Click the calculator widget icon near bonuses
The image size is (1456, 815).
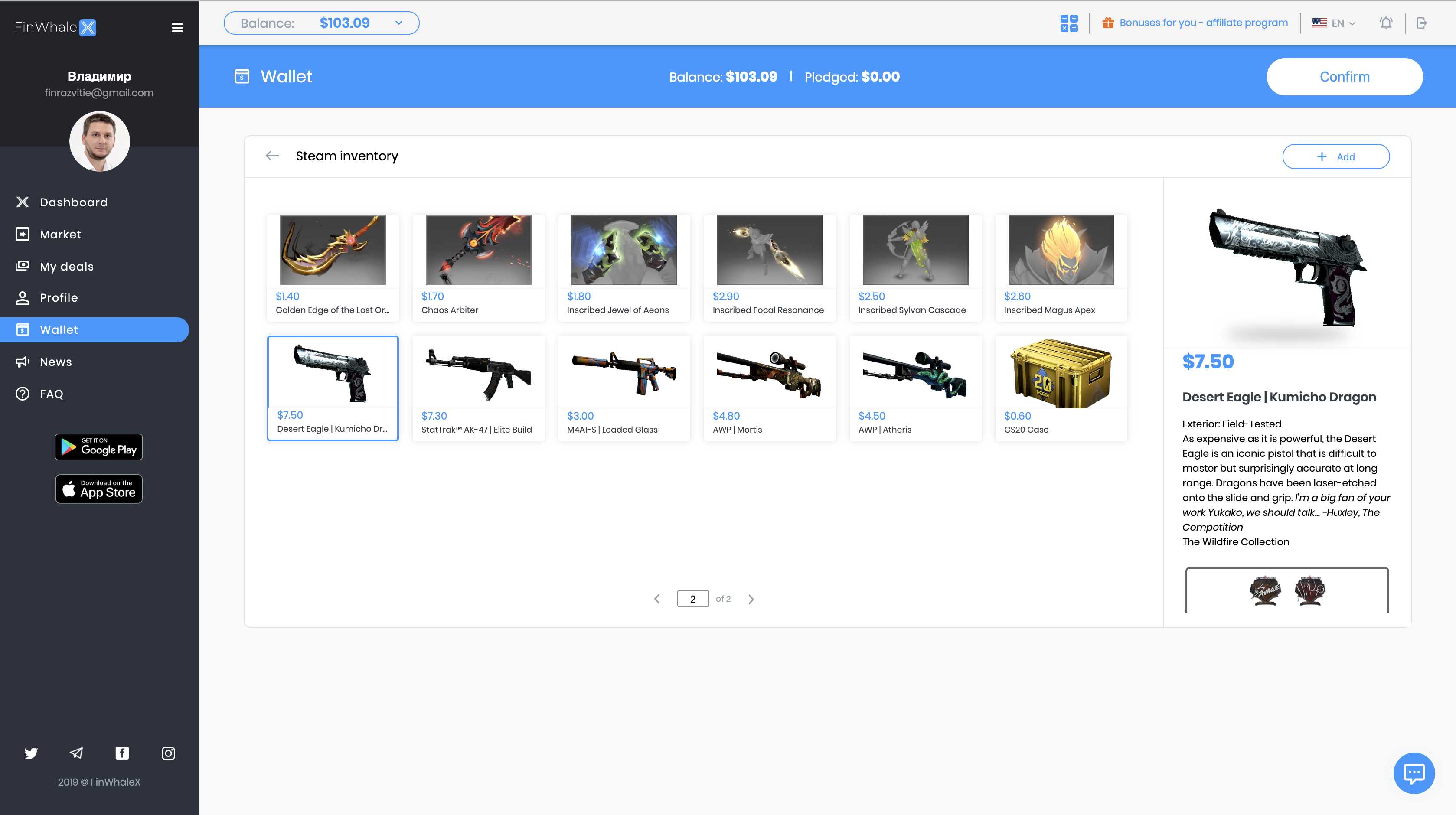[x=1069, y=23]
